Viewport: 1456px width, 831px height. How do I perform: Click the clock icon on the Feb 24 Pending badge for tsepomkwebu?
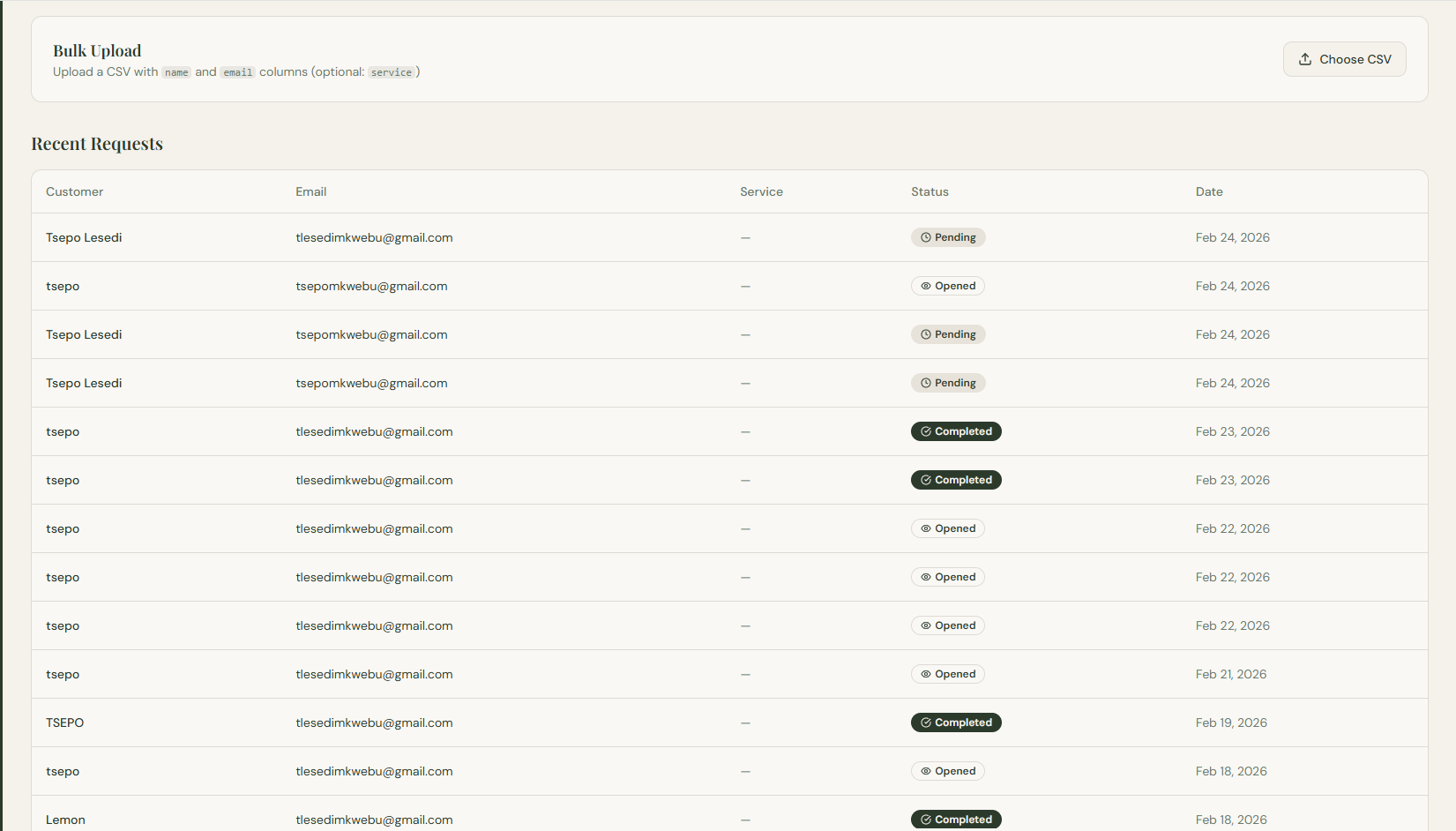(x=926, y=333)
